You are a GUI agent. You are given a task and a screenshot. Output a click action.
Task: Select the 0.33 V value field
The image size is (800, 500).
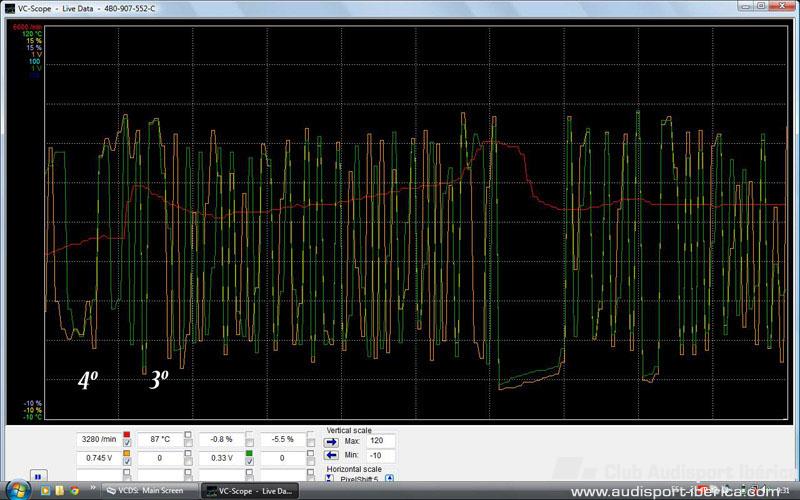click(x=221, y=458)
